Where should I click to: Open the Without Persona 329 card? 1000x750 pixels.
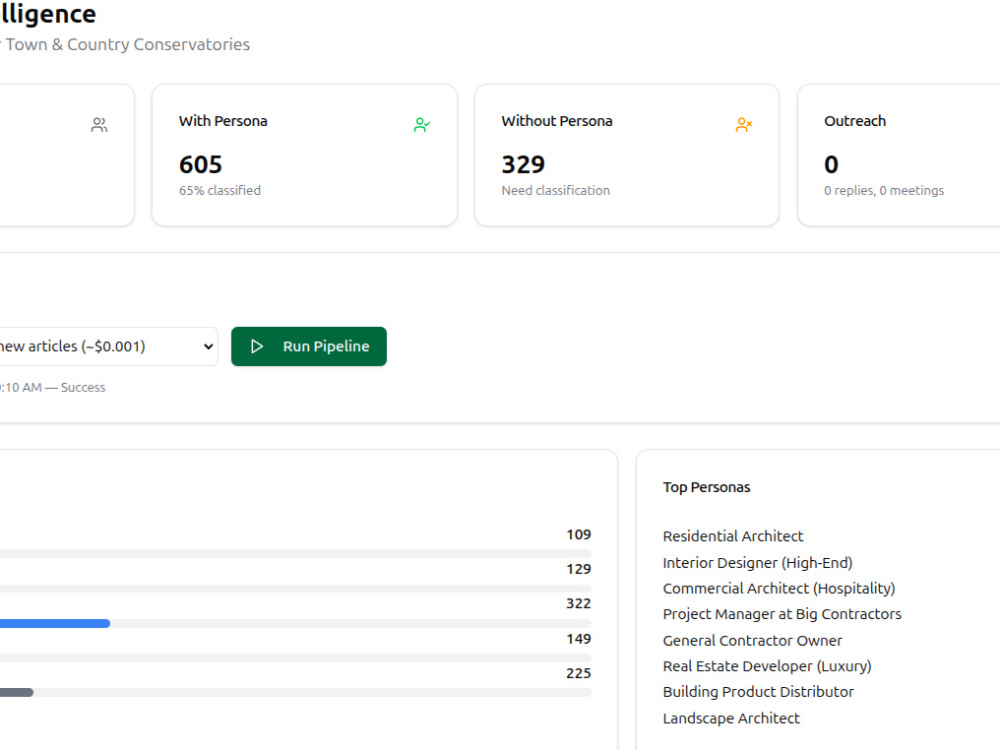click(627, 155)
